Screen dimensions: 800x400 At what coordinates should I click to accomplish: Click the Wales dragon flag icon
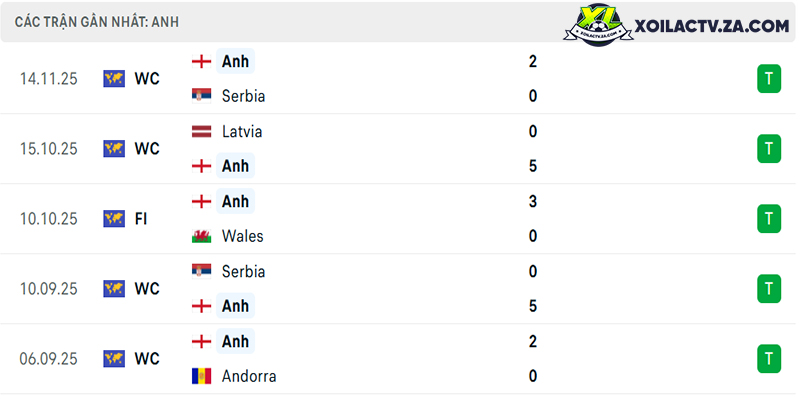(202, 236)
